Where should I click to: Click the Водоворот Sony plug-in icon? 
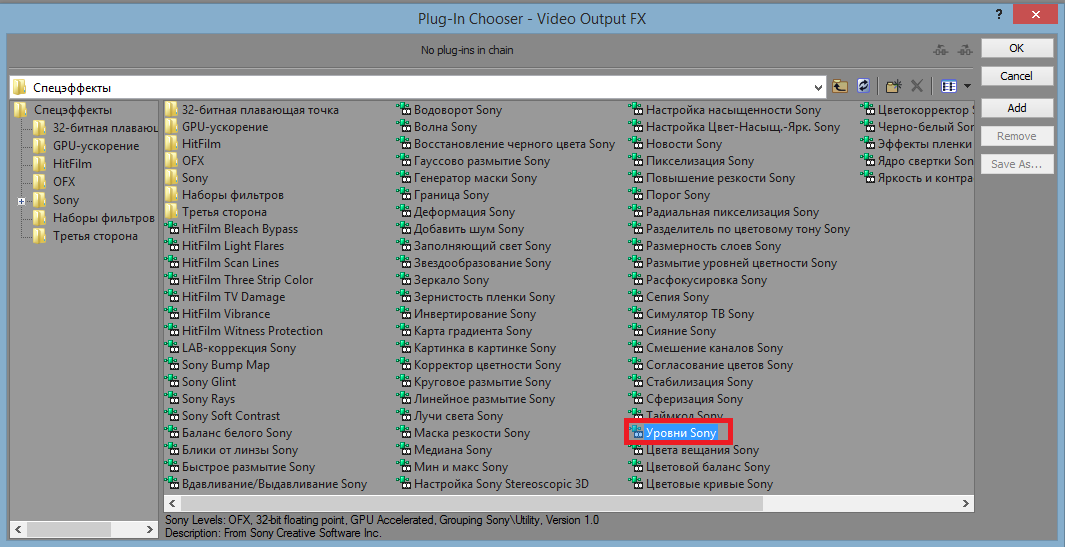404,110
